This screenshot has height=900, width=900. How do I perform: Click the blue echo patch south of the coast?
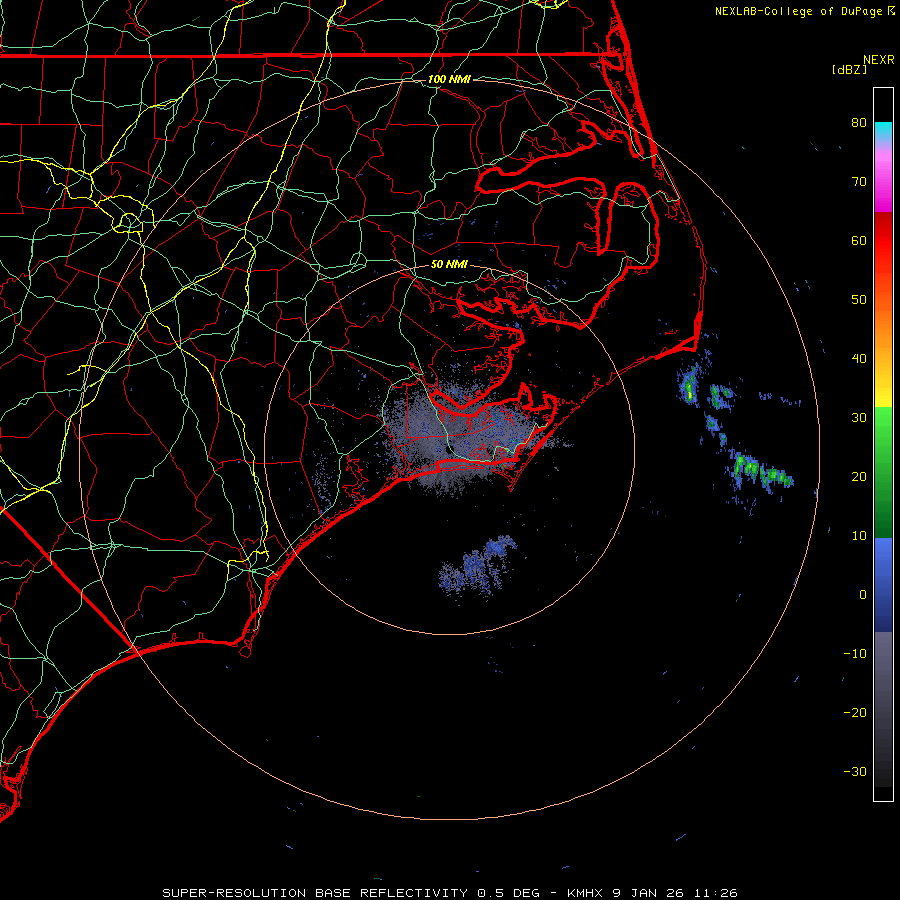click(x=478, y=565)
